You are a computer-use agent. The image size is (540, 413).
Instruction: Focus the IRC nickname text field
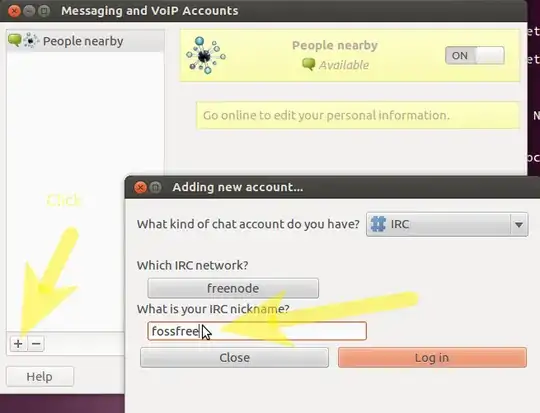click(x=257, y=331)
